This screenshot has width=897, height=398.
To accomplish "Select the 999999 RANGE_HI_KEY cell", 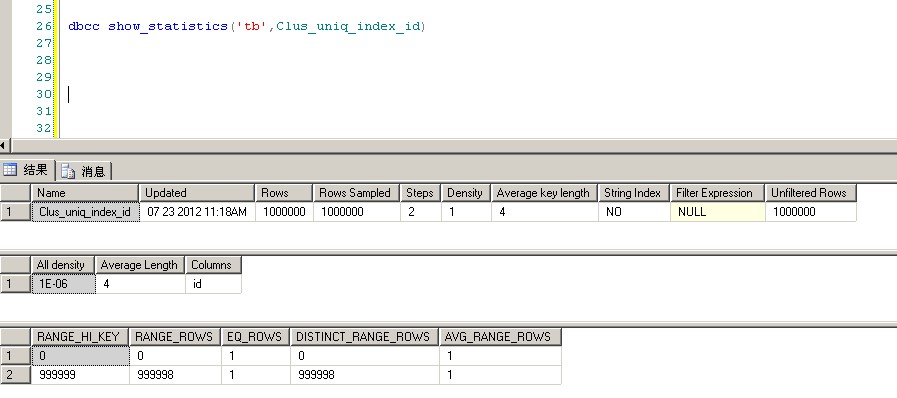I will 80,375.
